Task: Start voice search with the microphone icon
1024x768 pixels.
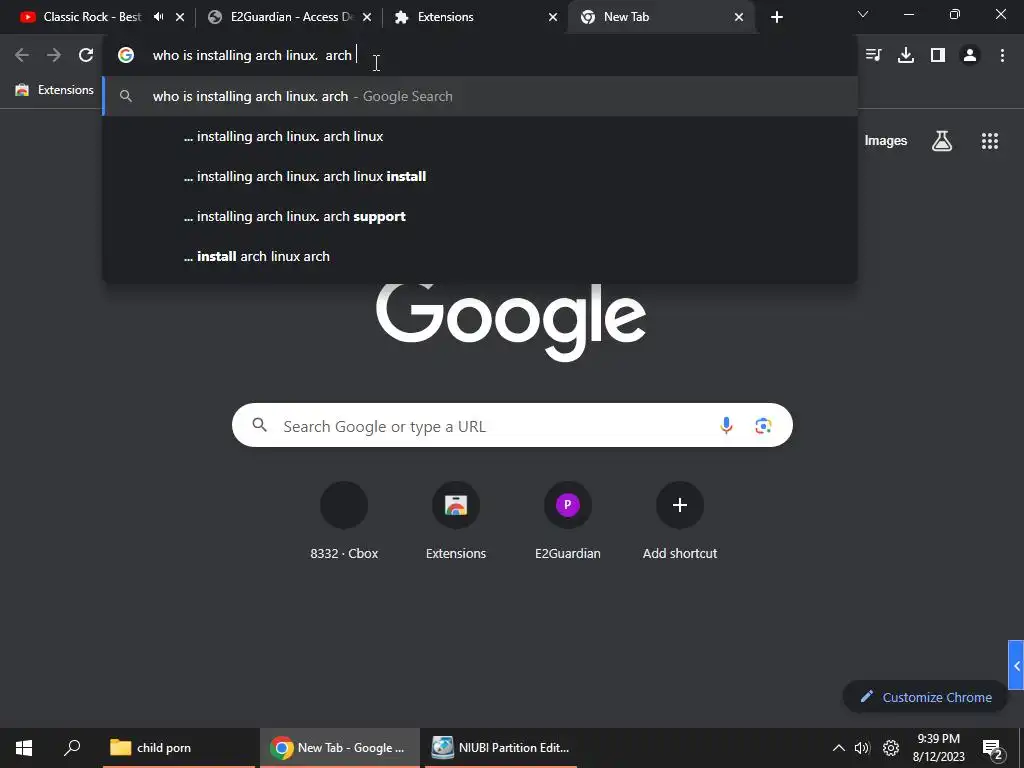Action: pyautogui.click(x=726, y=425)
